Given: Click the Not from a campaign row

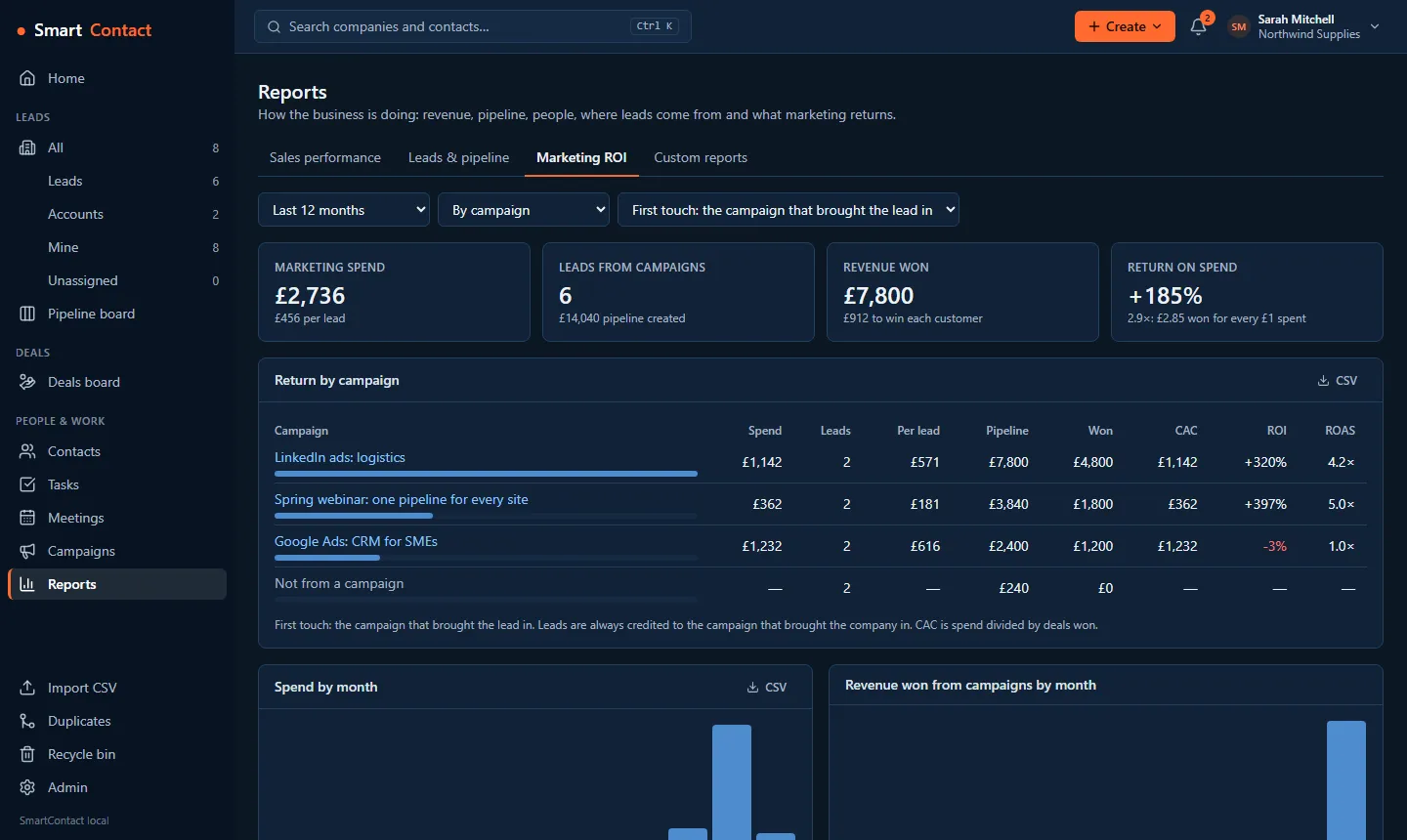Looking at the screenshot, I should pos(821,588).
